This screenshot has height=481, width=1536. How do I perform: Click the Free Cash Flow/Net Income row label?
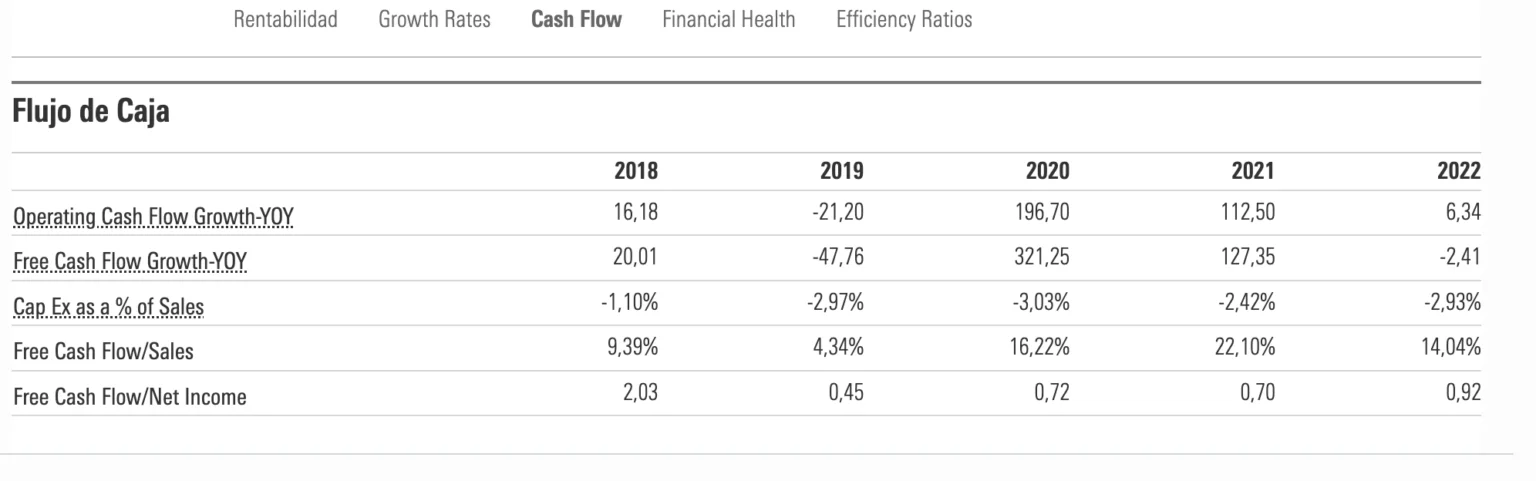pyautogui.click(x=129, y=397)
